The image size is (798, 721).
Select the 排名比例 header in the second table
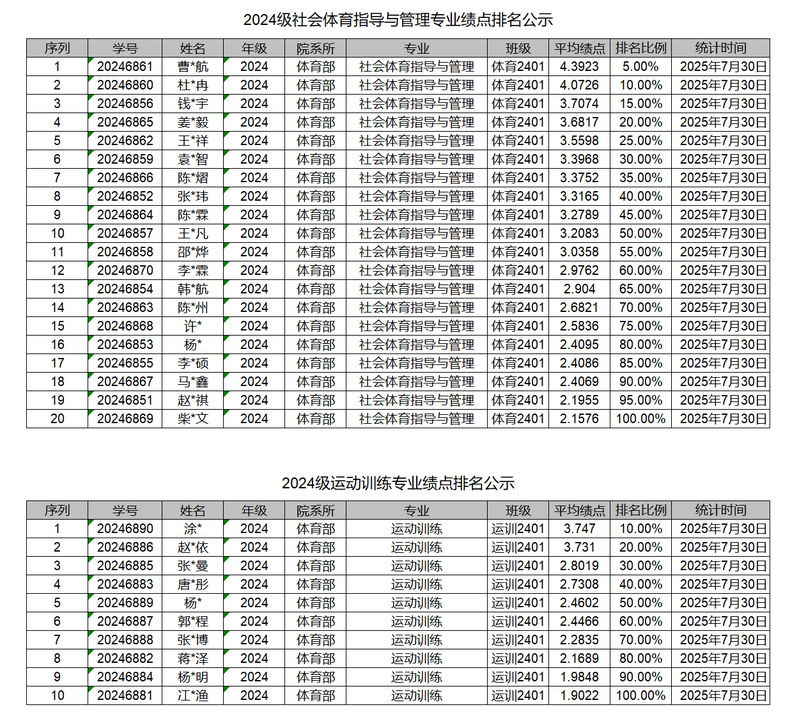(641, 510)
